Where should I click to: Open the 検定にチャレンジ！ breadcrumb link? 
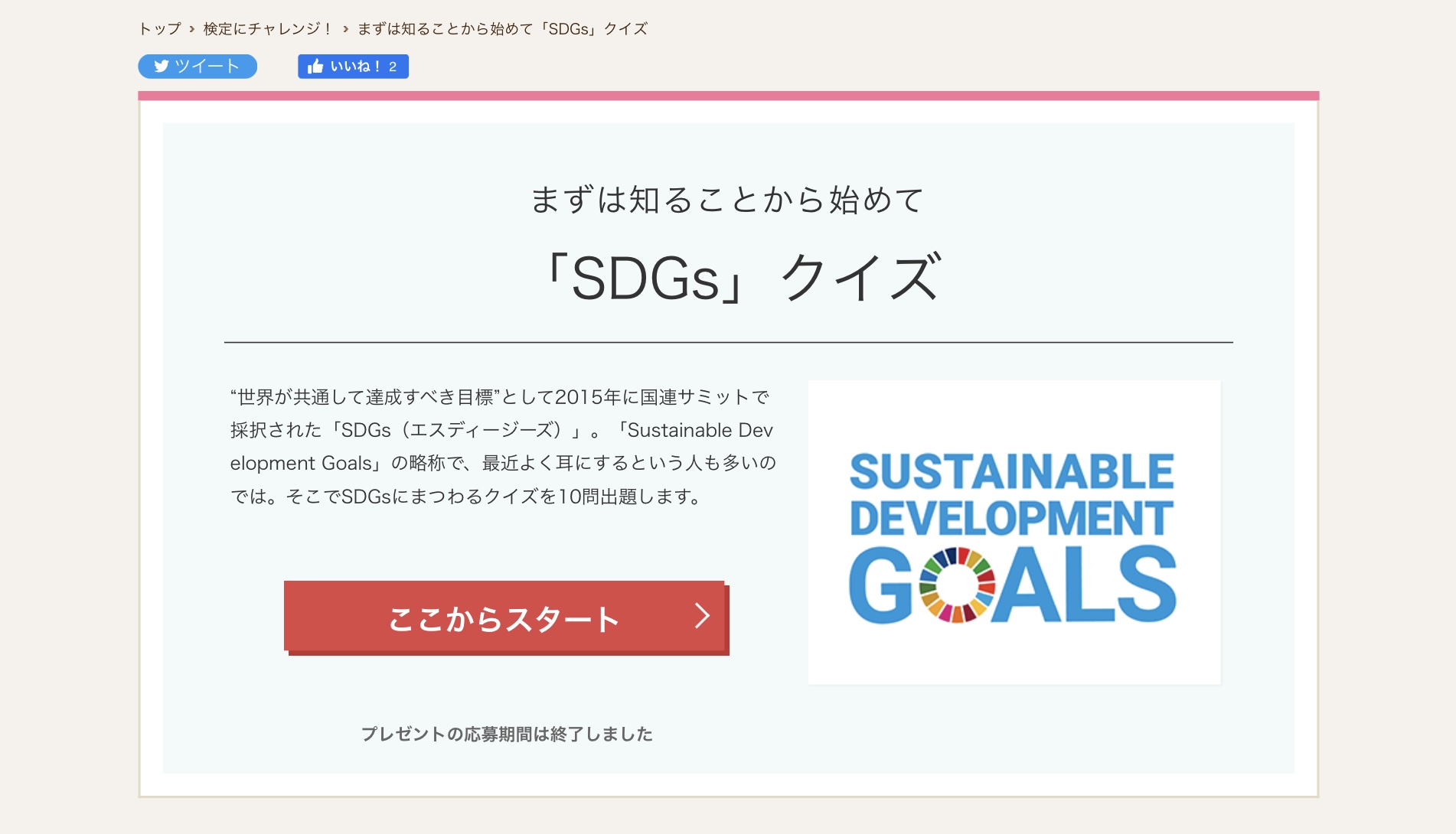pos(268,29)
